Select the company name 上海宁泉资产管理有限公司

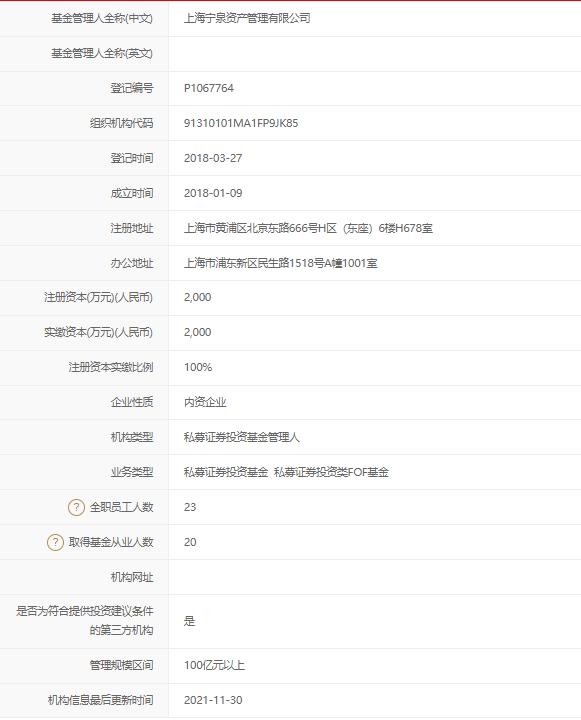pyautogui.click(x=247, y=18)
